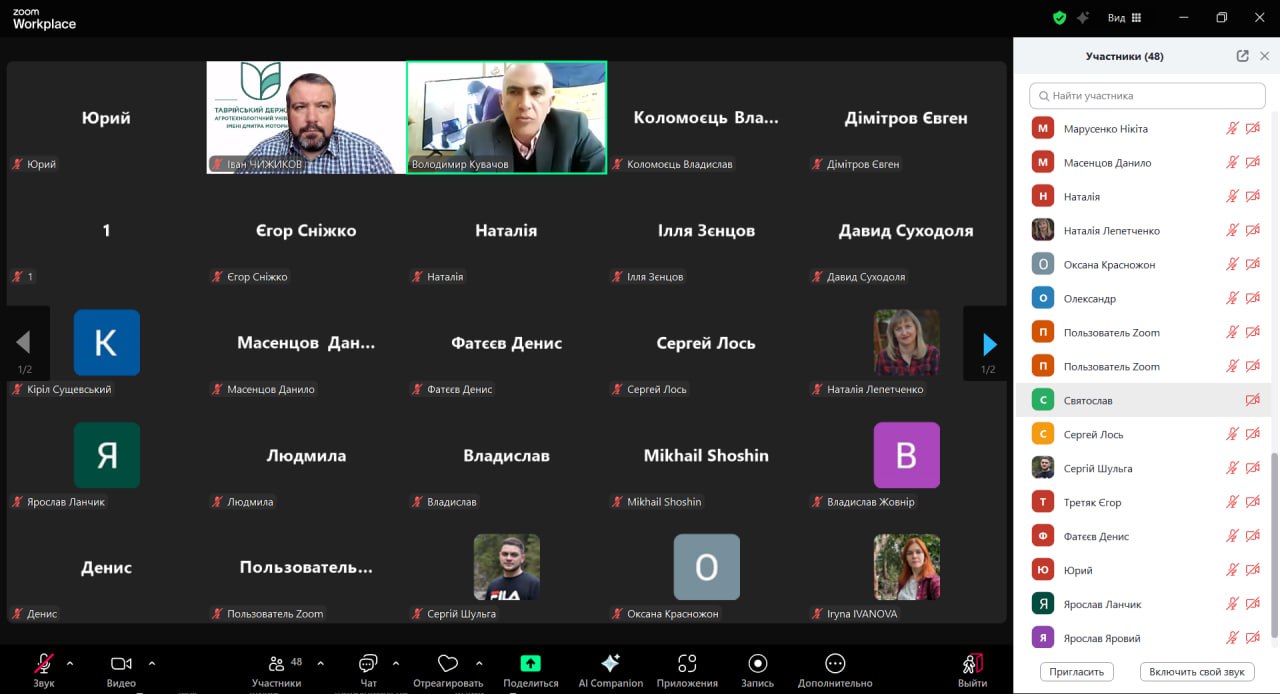
Task: Click video-off icon for Наталія Лепетченко row
Action: pyautogui.click(x=1253, y=231)
